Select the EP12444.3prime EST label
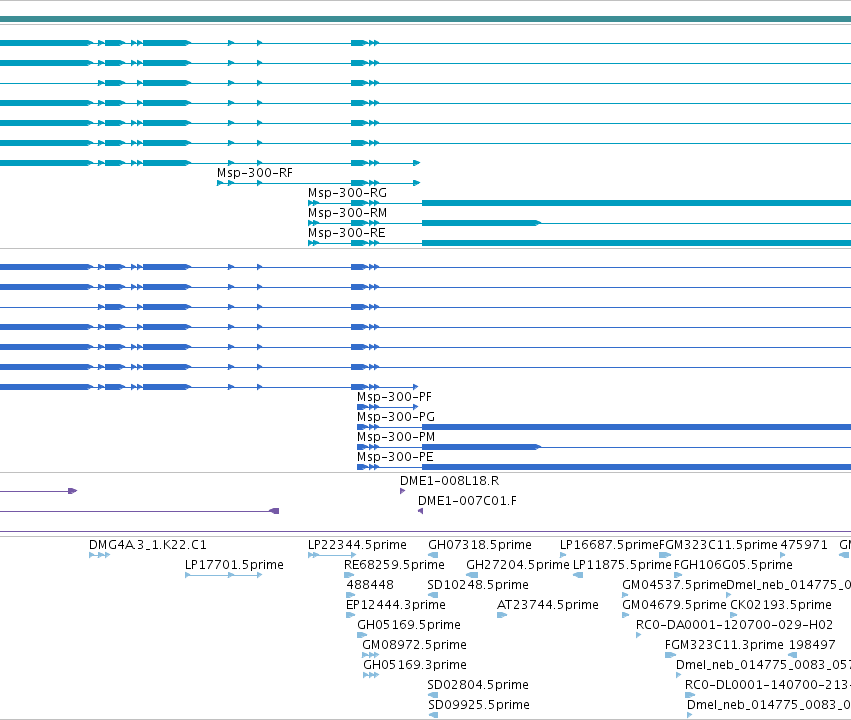Viewport: 851px width, 720px height. (x=396, y=606)
